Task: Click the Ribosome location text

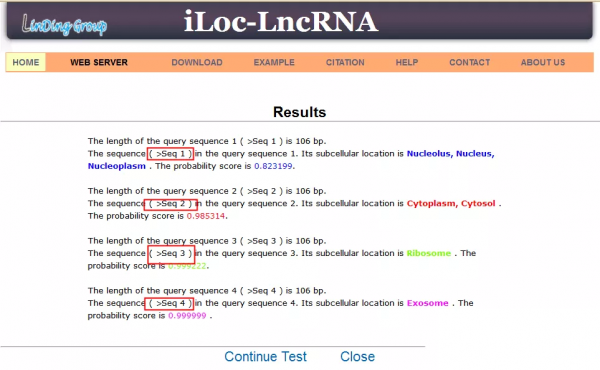Action: coord(429,253)
